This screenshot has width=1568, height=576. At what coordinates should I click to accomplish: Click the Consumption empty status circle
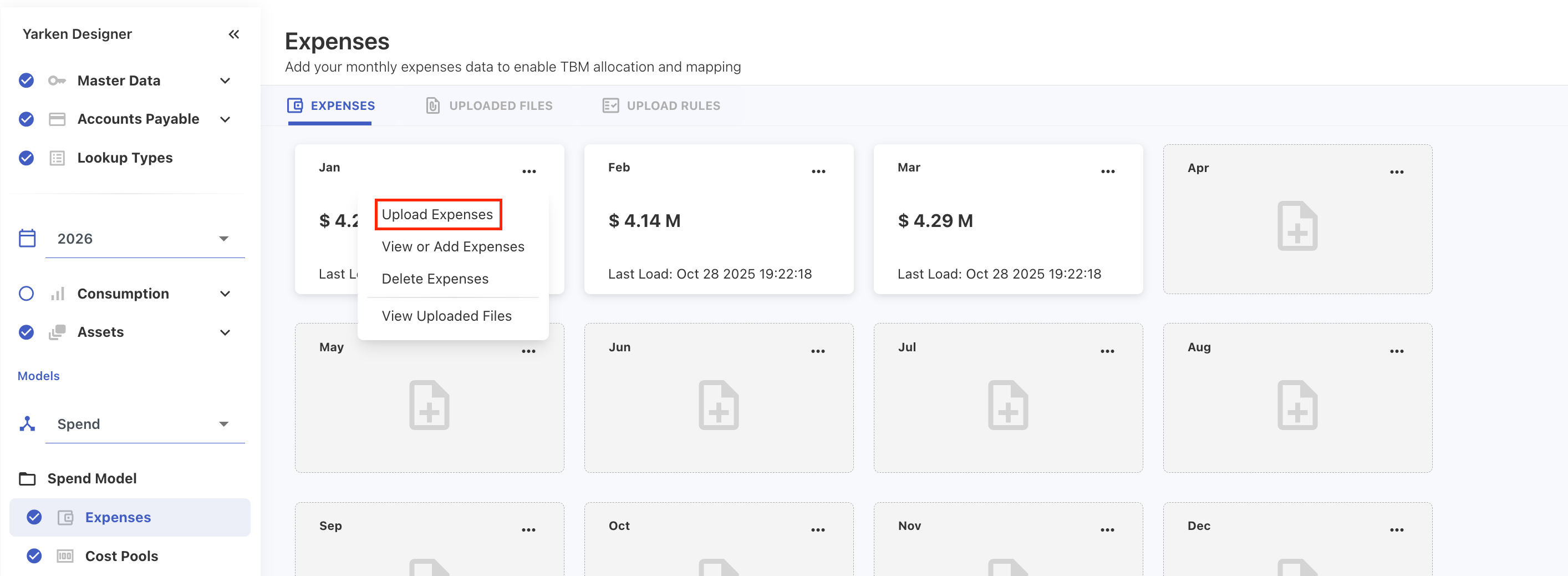[26, 294]
